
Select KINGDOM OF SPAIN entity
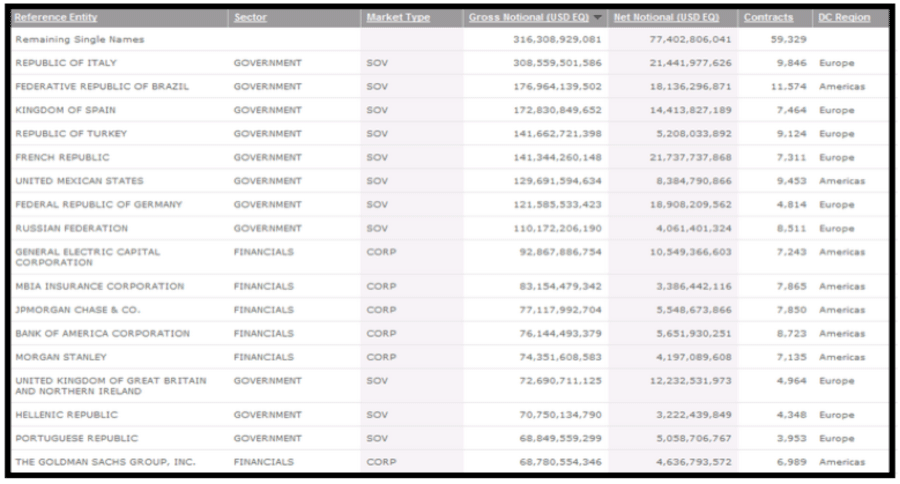65,110
